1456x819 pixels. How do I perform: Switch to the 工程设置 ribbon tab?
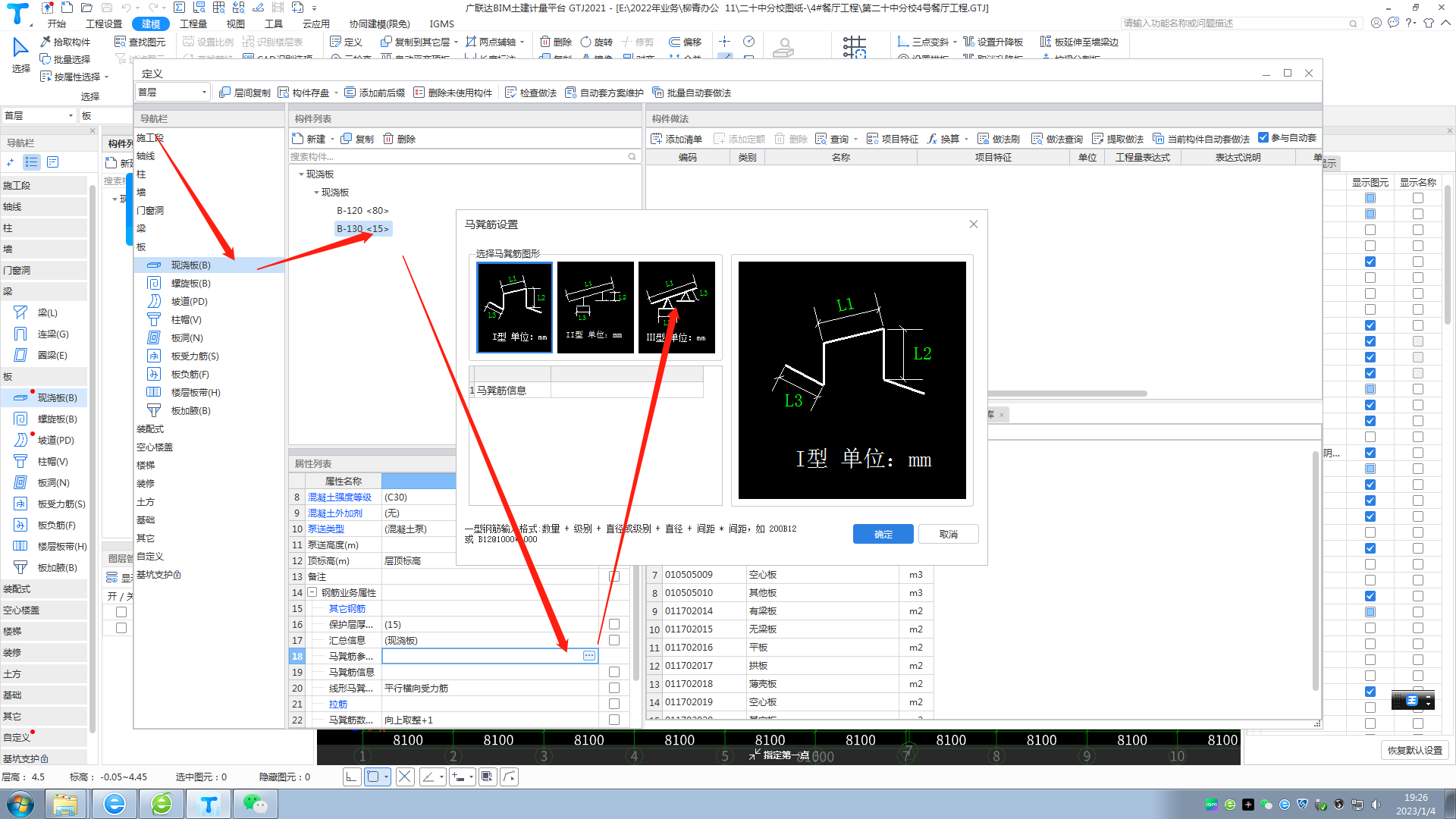click(104, 24)
